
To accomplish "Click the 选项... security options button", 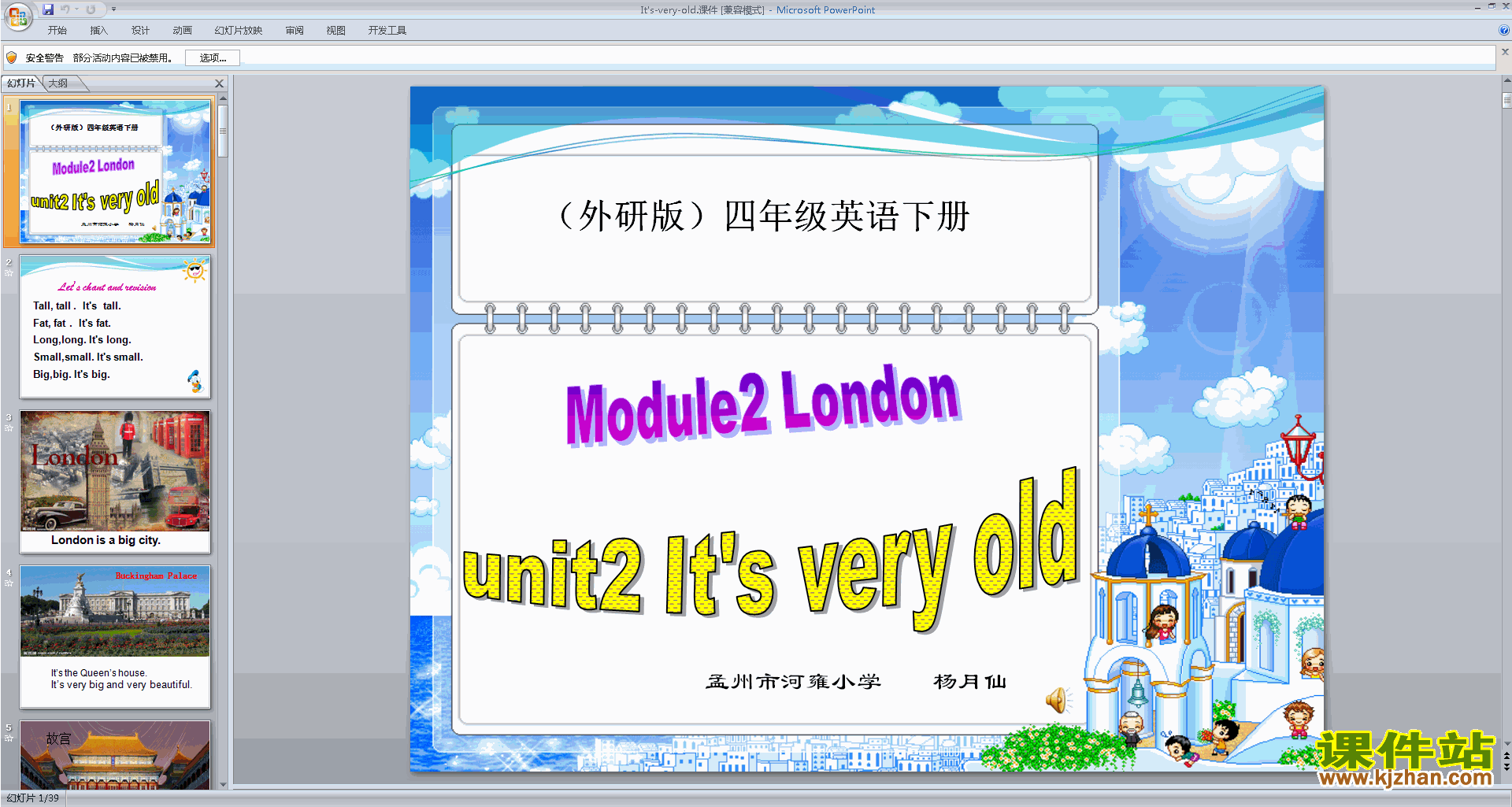I will pyautogui.click(x=213, y=57).
